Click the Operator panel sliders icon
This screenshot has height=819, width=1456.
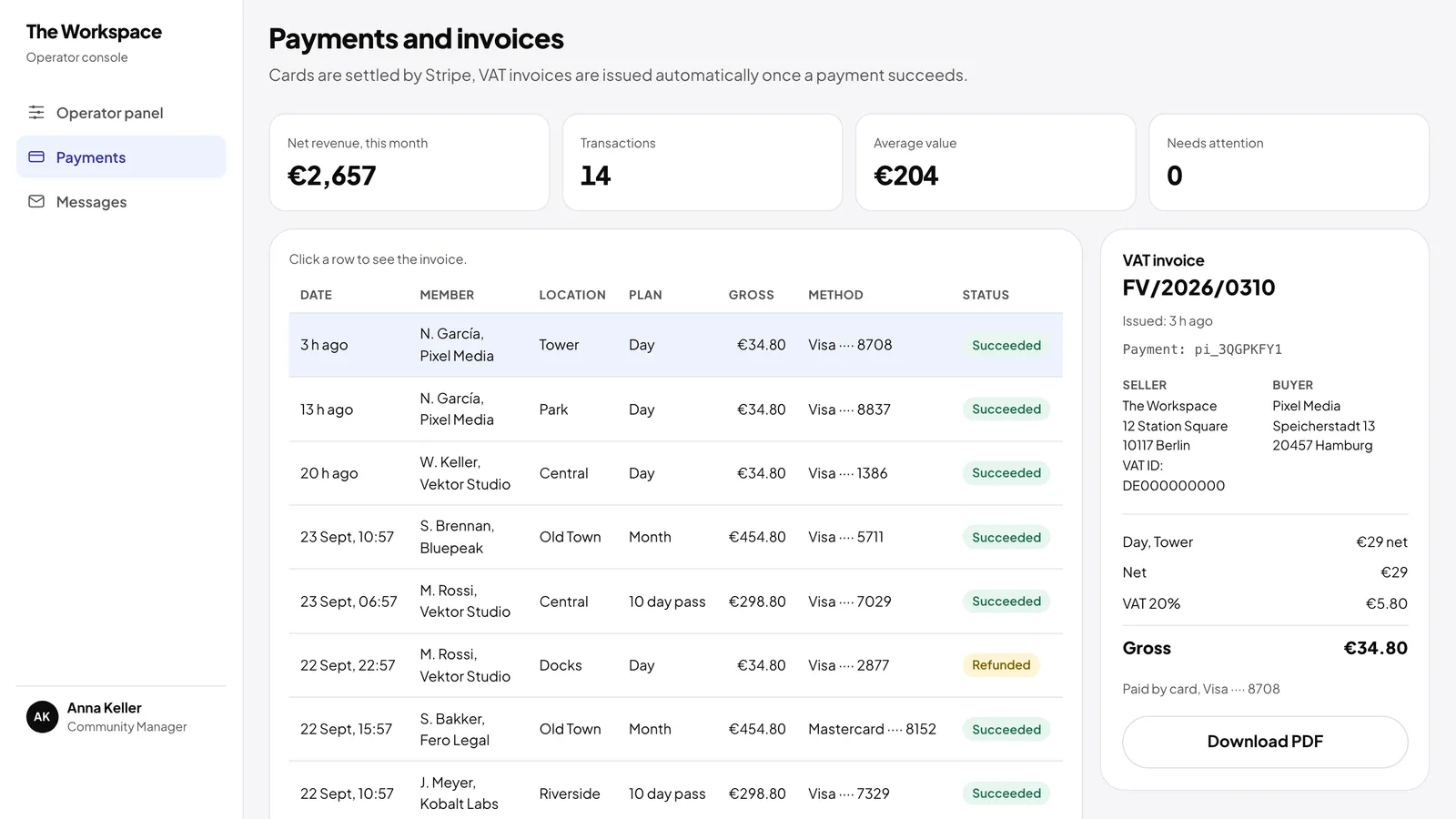pyautogui.click(x=36, y=113)
